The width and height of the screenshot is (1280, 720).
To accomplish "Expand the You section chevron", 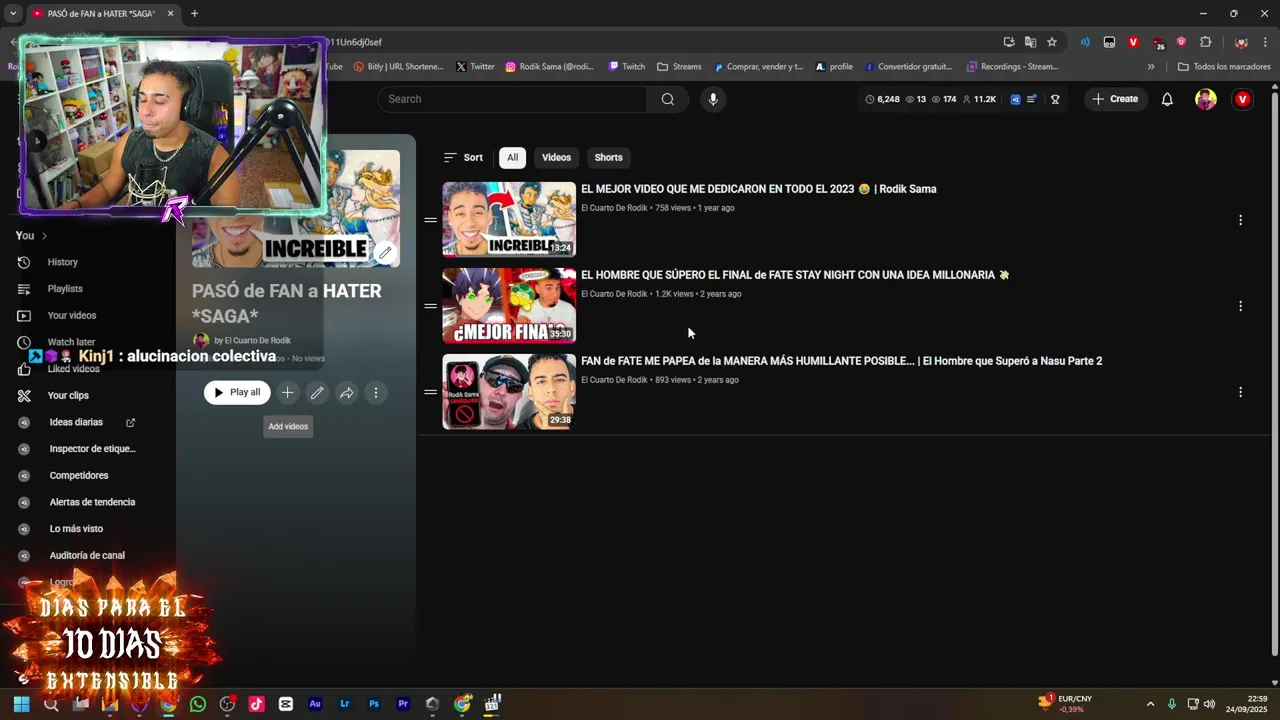I will point(44,236).
